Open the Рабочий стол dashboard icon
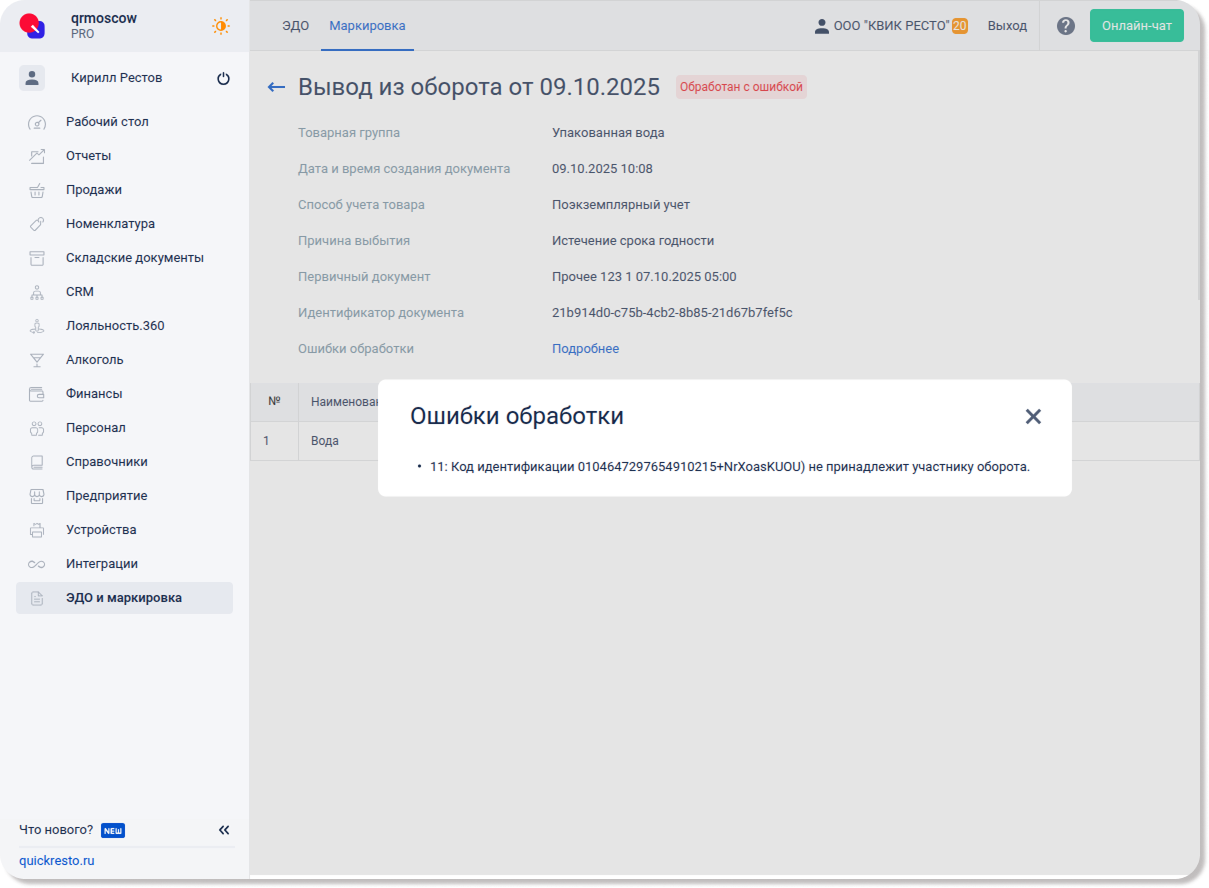Viewport: 1209px width, 888px height. point(37,123)
